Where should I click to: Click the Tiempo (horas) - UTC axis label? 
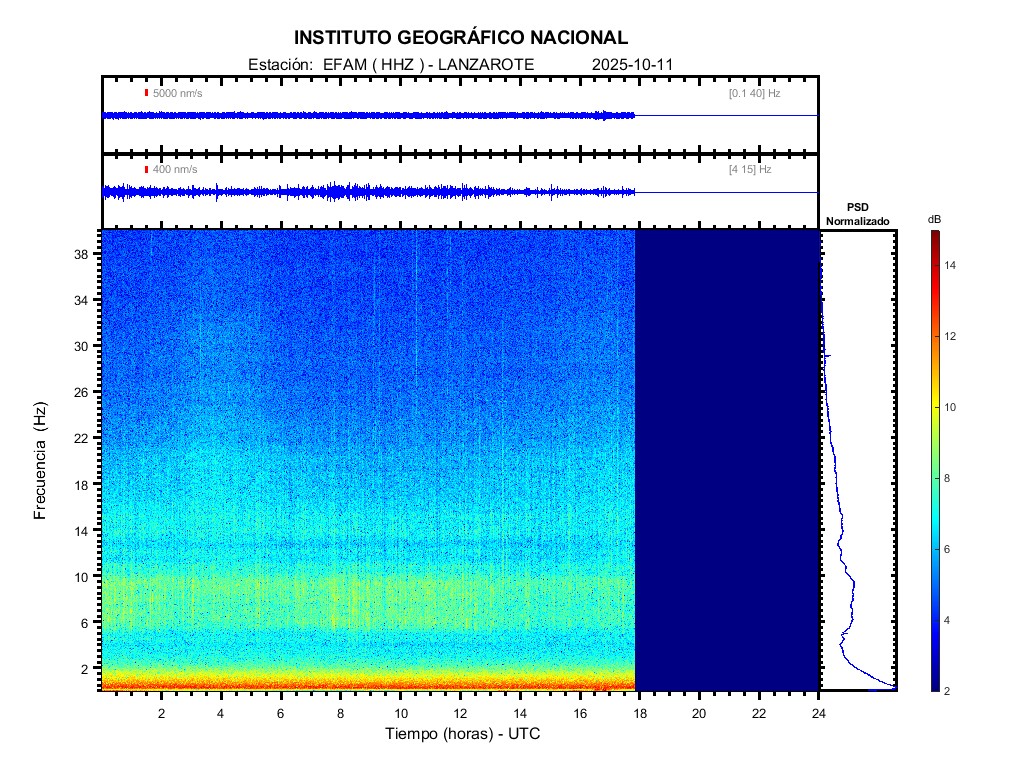tap(463, 734)
